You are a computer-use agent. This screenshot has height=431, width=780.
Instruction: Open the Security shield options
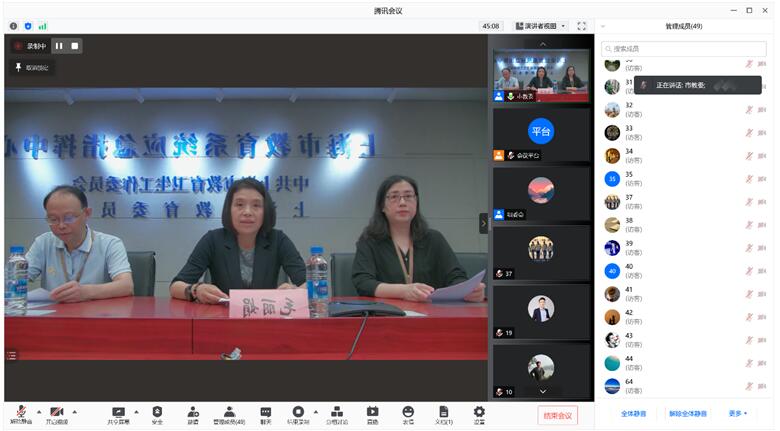pyautogui.click(x=157, y=414)
